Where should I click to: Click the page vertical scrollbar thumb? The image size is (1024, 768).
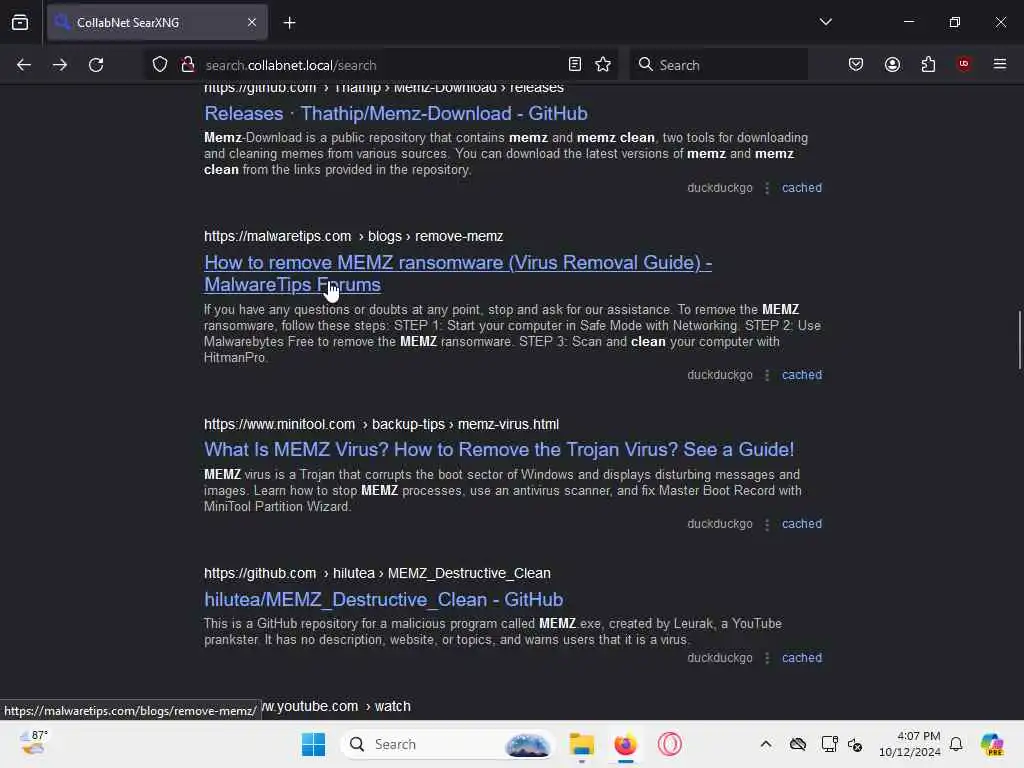[x=1019, y=341]
